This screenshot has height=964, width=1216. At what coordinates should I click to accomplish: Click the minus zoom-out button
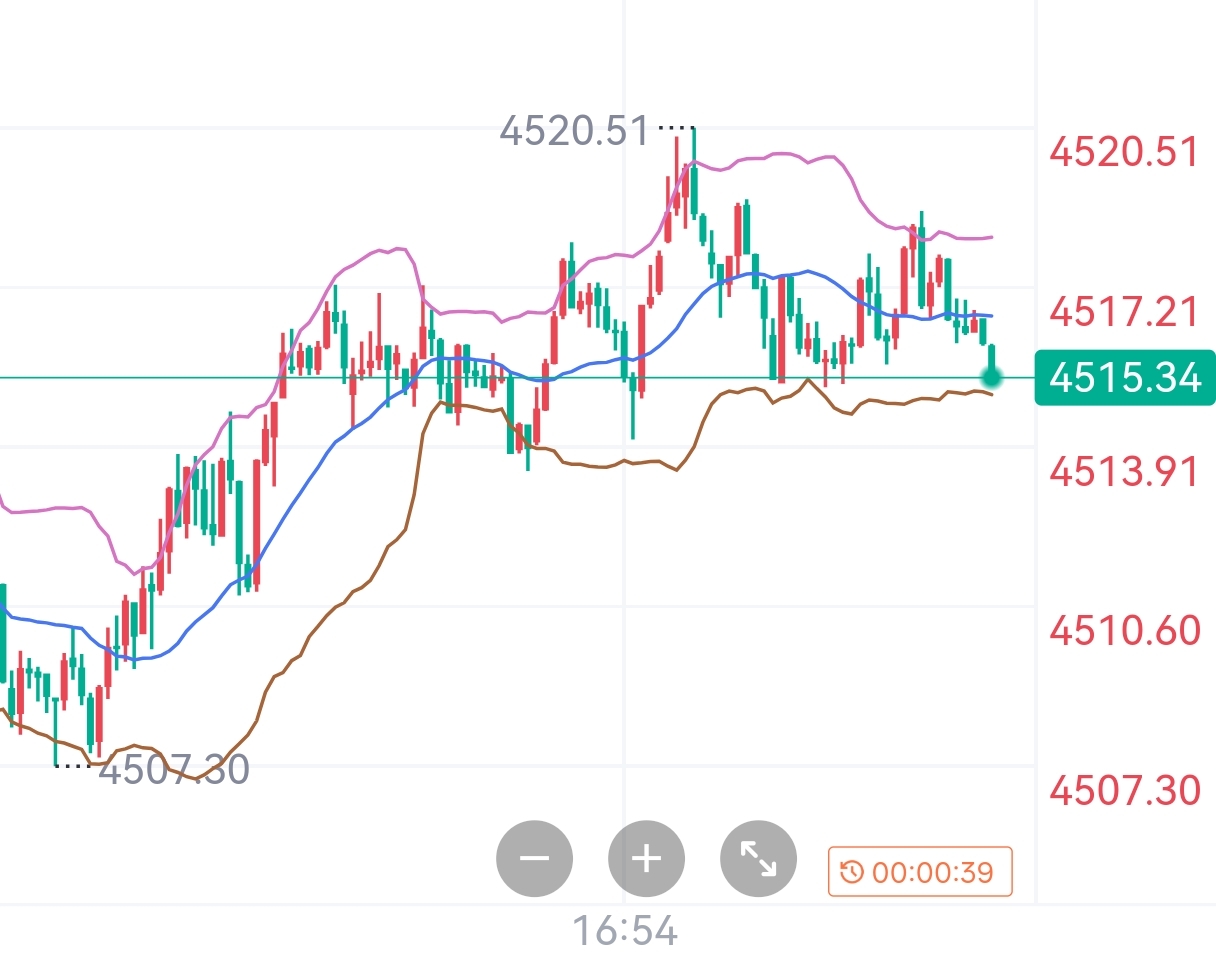(535, 858)
